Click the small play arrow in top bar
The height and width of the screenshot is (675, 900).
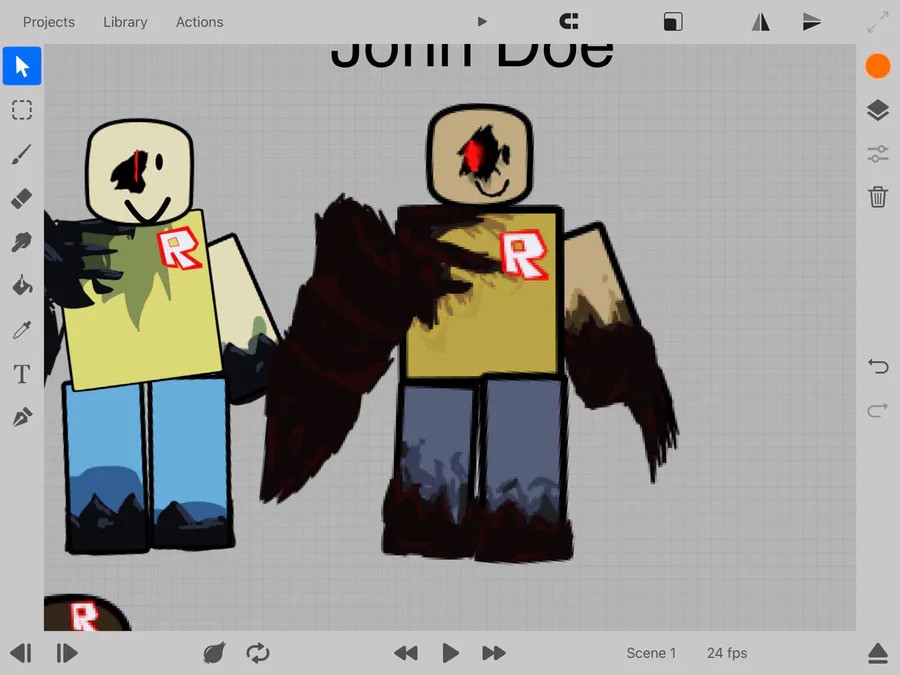click(482, 22)
